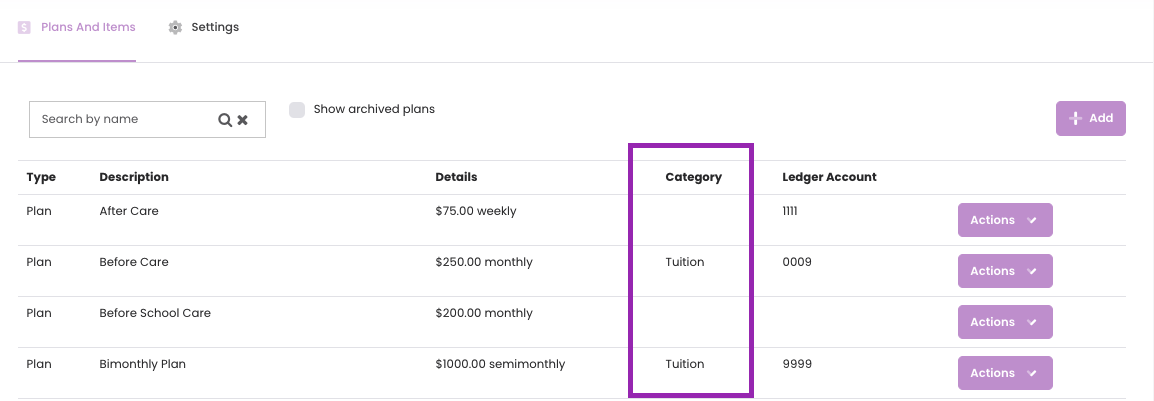
Task: Select the After Care plan row
Action: [572, 220]
